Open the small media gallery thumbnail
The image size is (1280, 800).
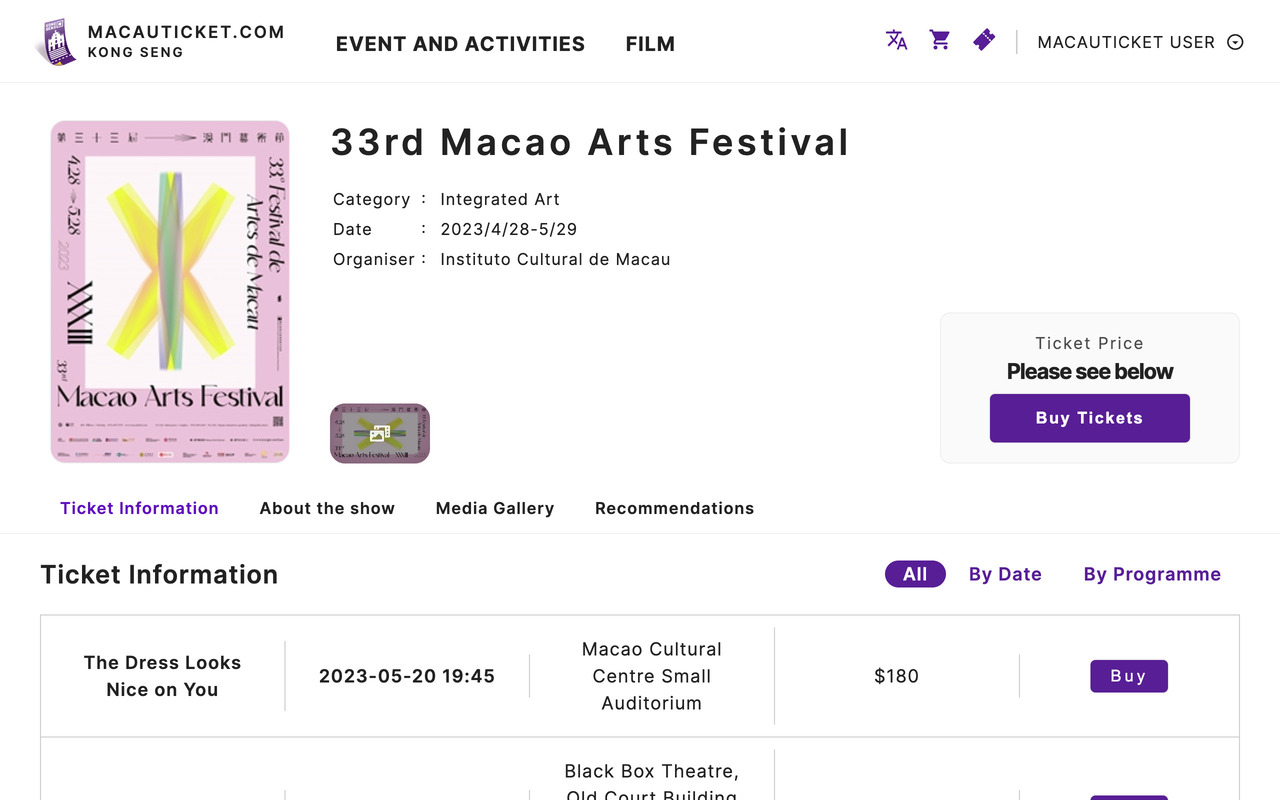tap(380, 433)
